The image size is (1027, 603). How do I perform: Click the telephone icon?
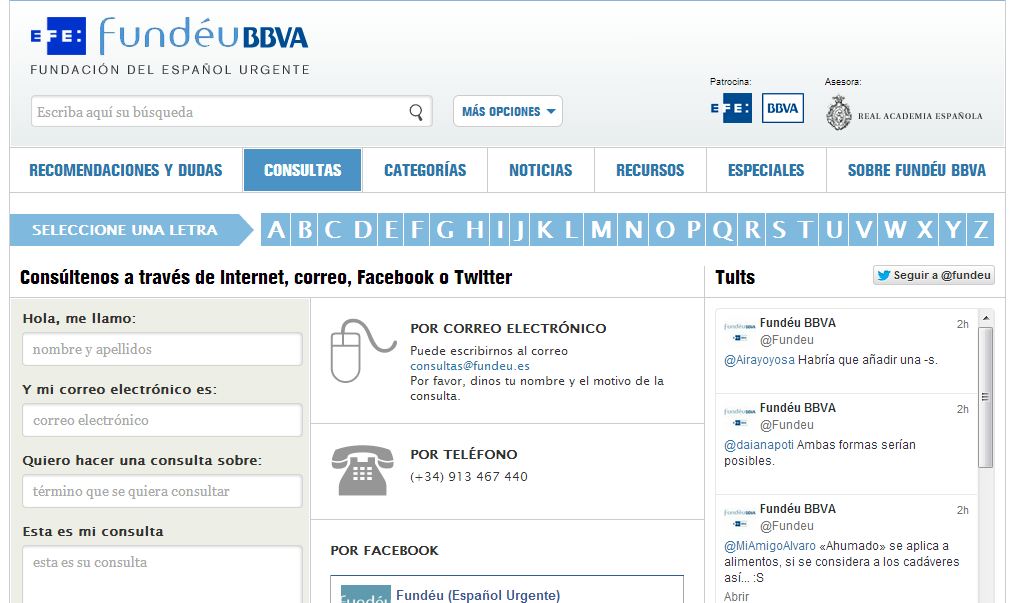(x=362, y=470)
